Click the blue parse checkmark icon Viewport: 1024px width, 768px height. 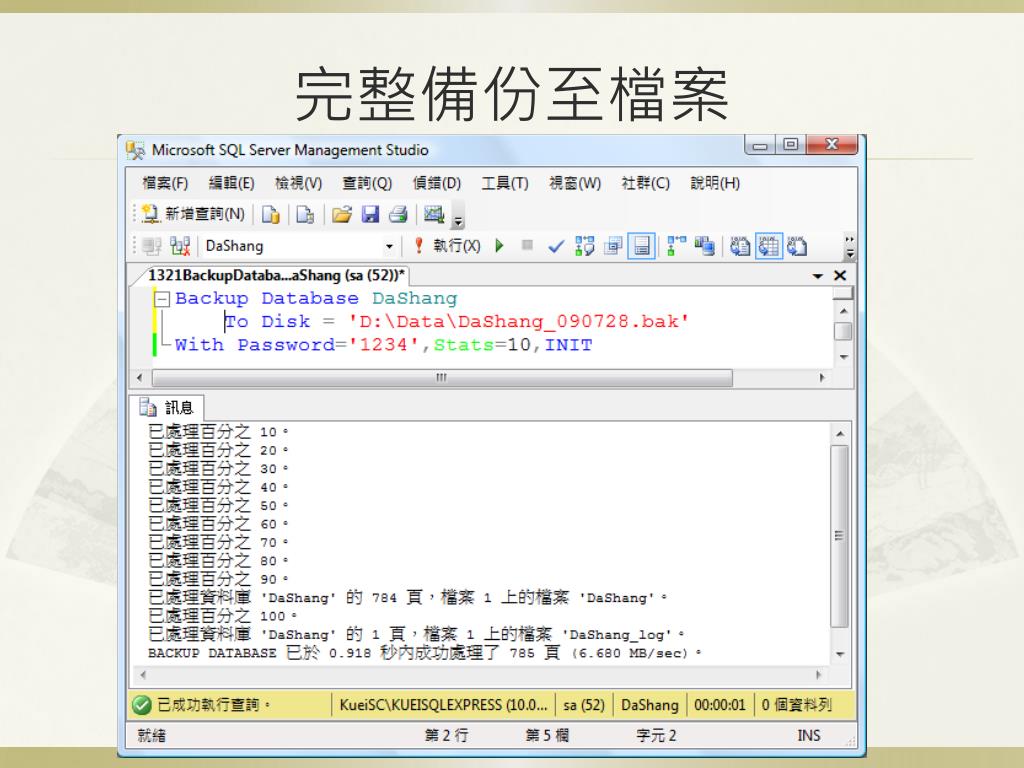[x=556, y=246]
